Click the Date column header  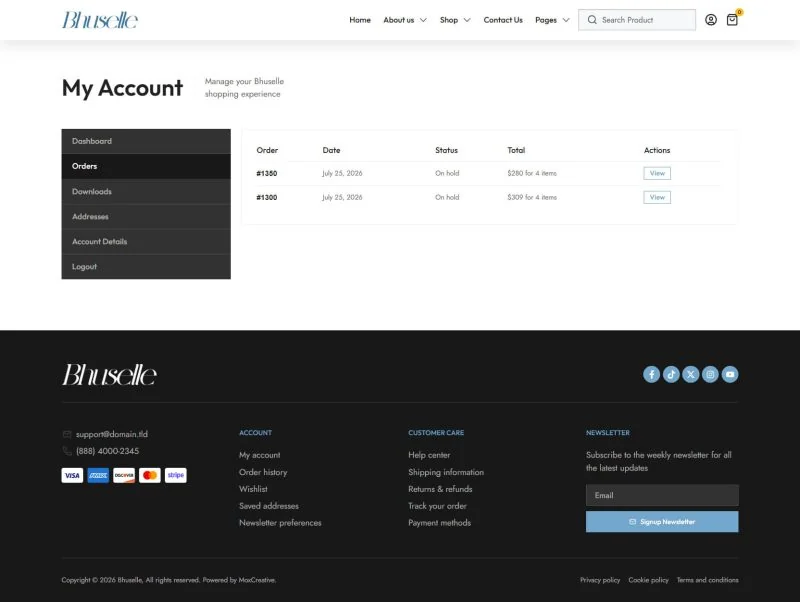click(x=331, y=150)
